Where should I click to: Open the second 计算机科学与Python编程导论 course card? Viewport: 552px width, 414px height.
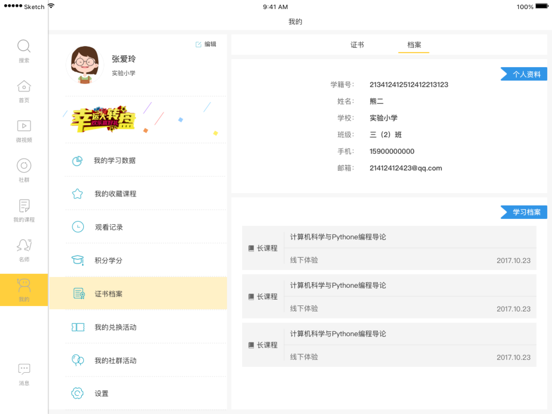tap(389, 296)
